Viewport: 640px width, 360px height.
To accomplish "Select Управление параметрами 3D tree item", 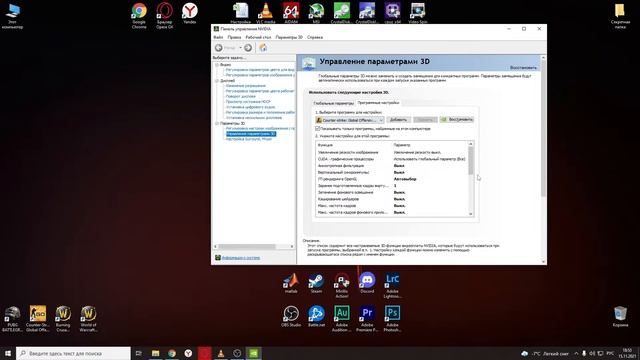I will pyautogui.click(x=251, y=134).
